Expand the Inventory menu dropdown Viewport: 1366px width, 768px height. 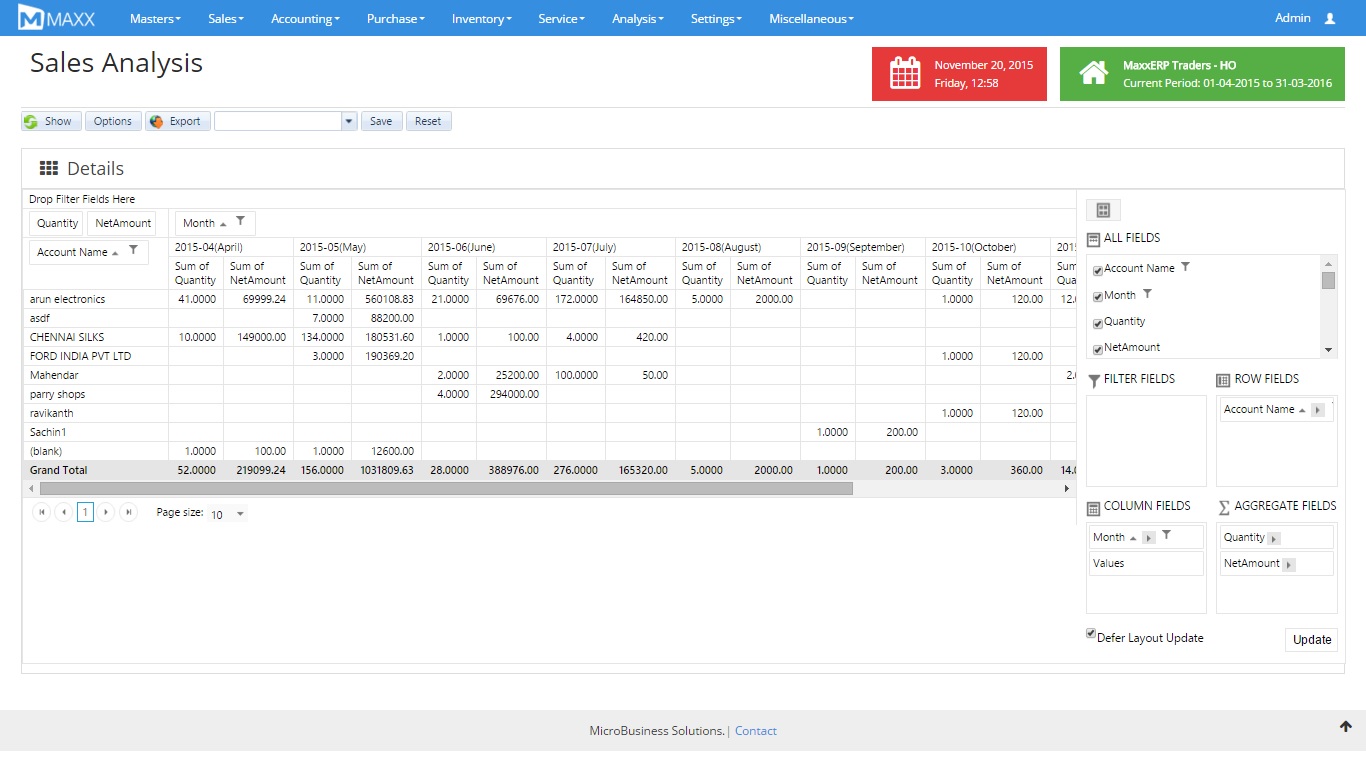pyautogui.click(x=481, y=19)
